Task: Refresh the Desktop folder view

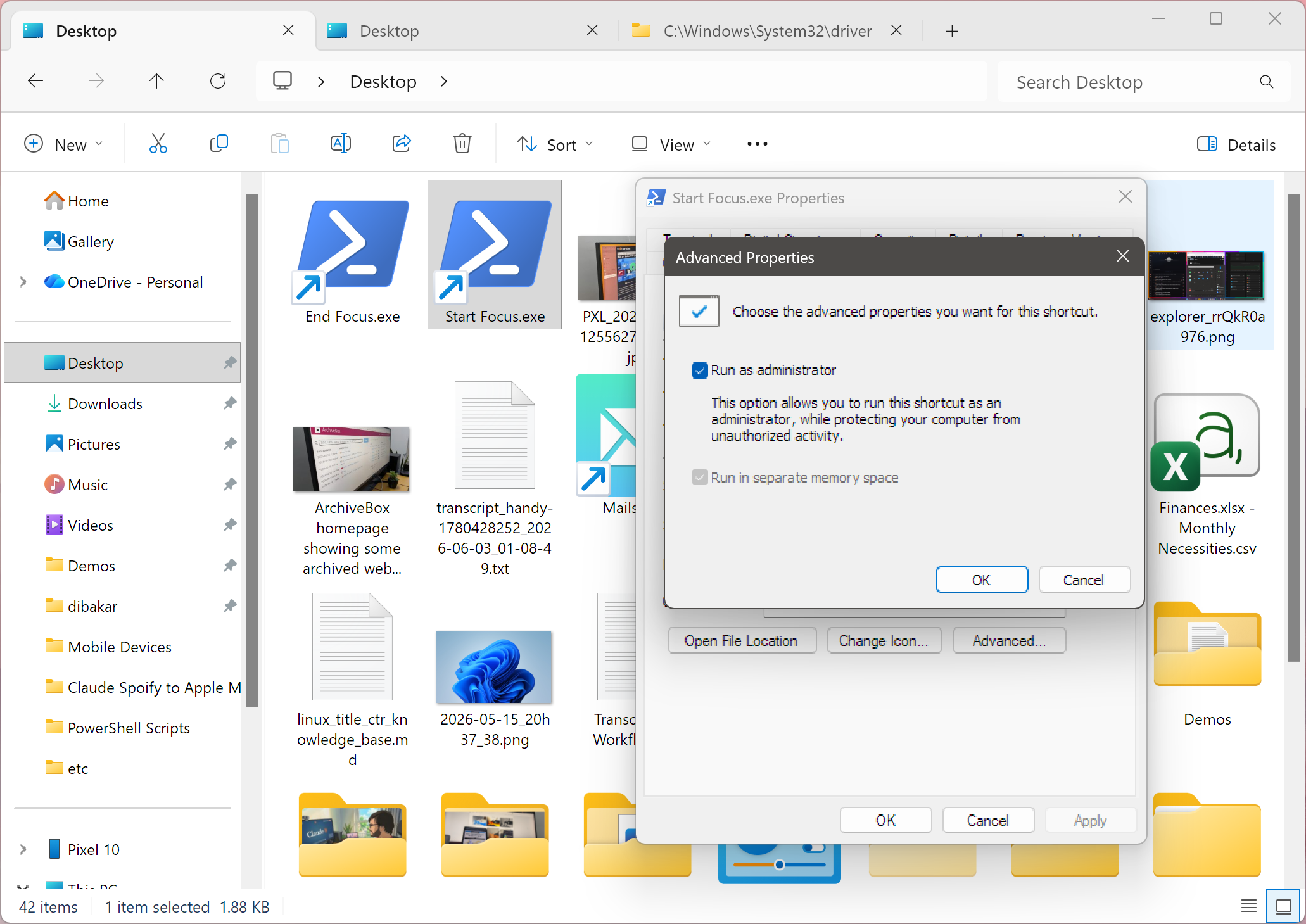Action: (x=218, y=81)
